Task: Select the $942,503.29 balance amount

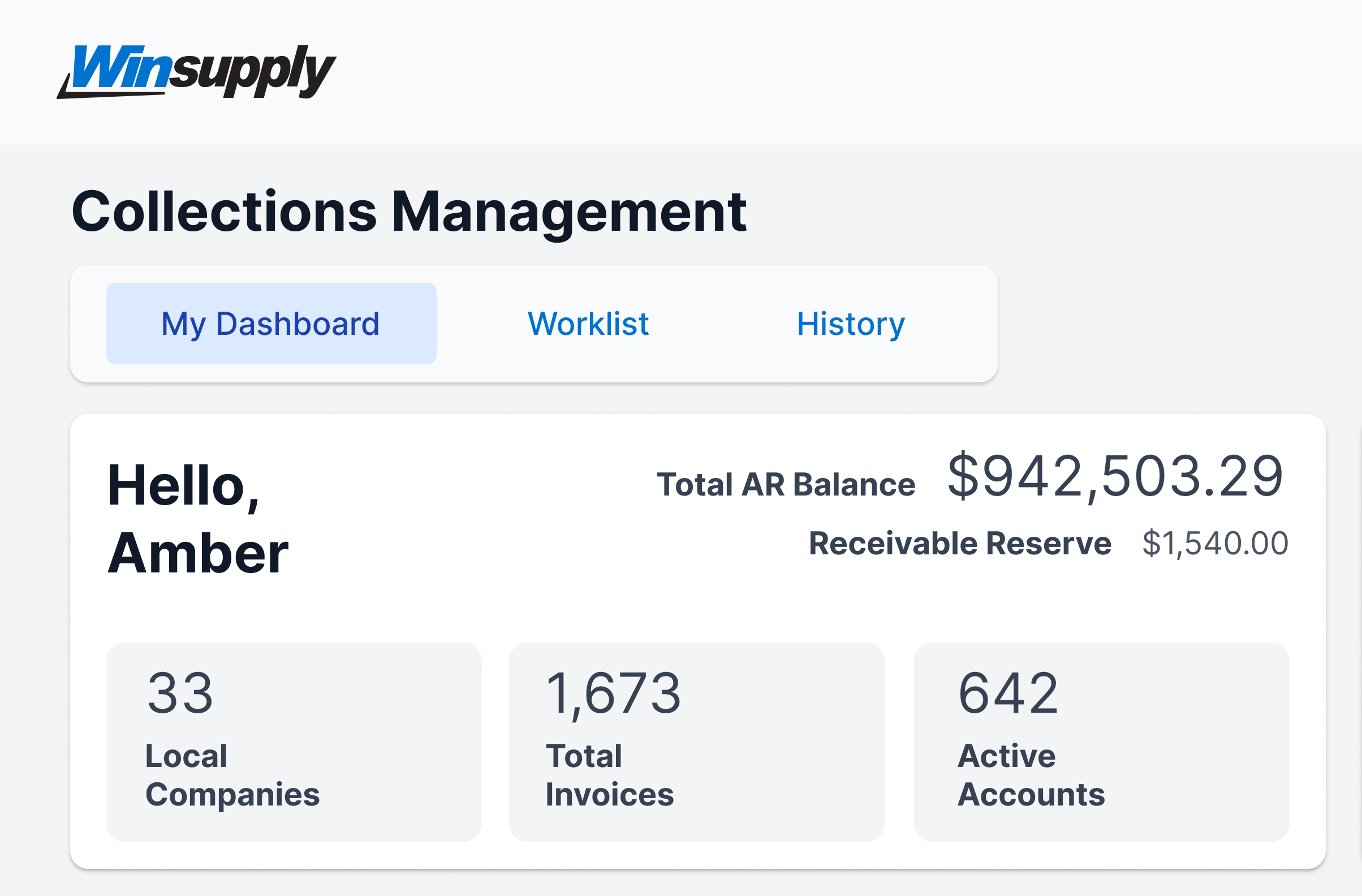Action: click(1115, 476)
